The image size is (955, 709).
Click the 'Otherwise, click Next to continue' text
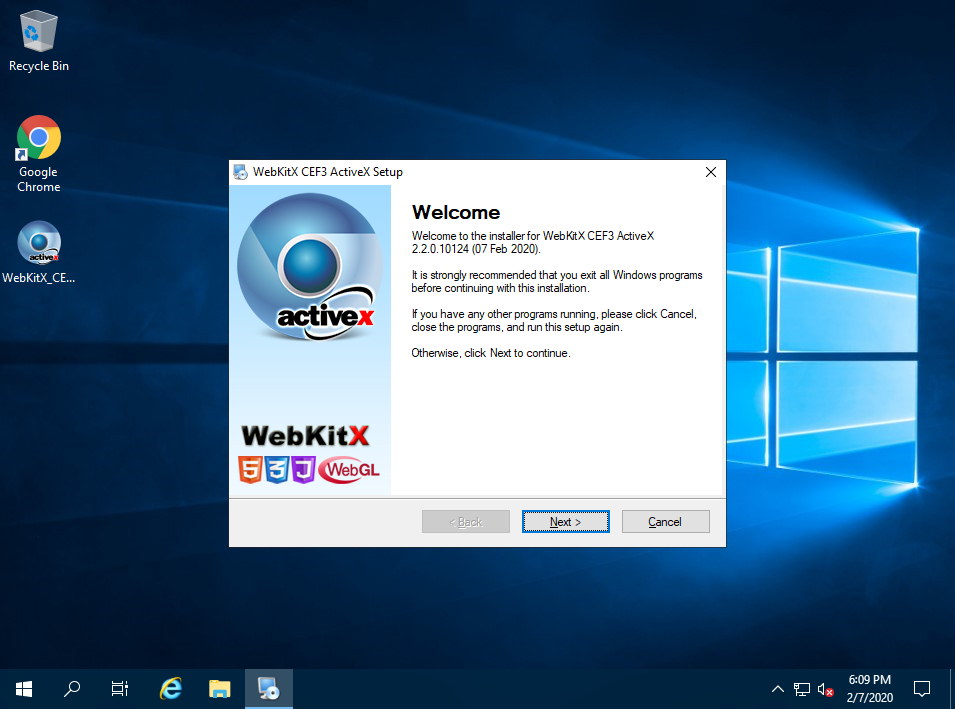tap(491, 353)
